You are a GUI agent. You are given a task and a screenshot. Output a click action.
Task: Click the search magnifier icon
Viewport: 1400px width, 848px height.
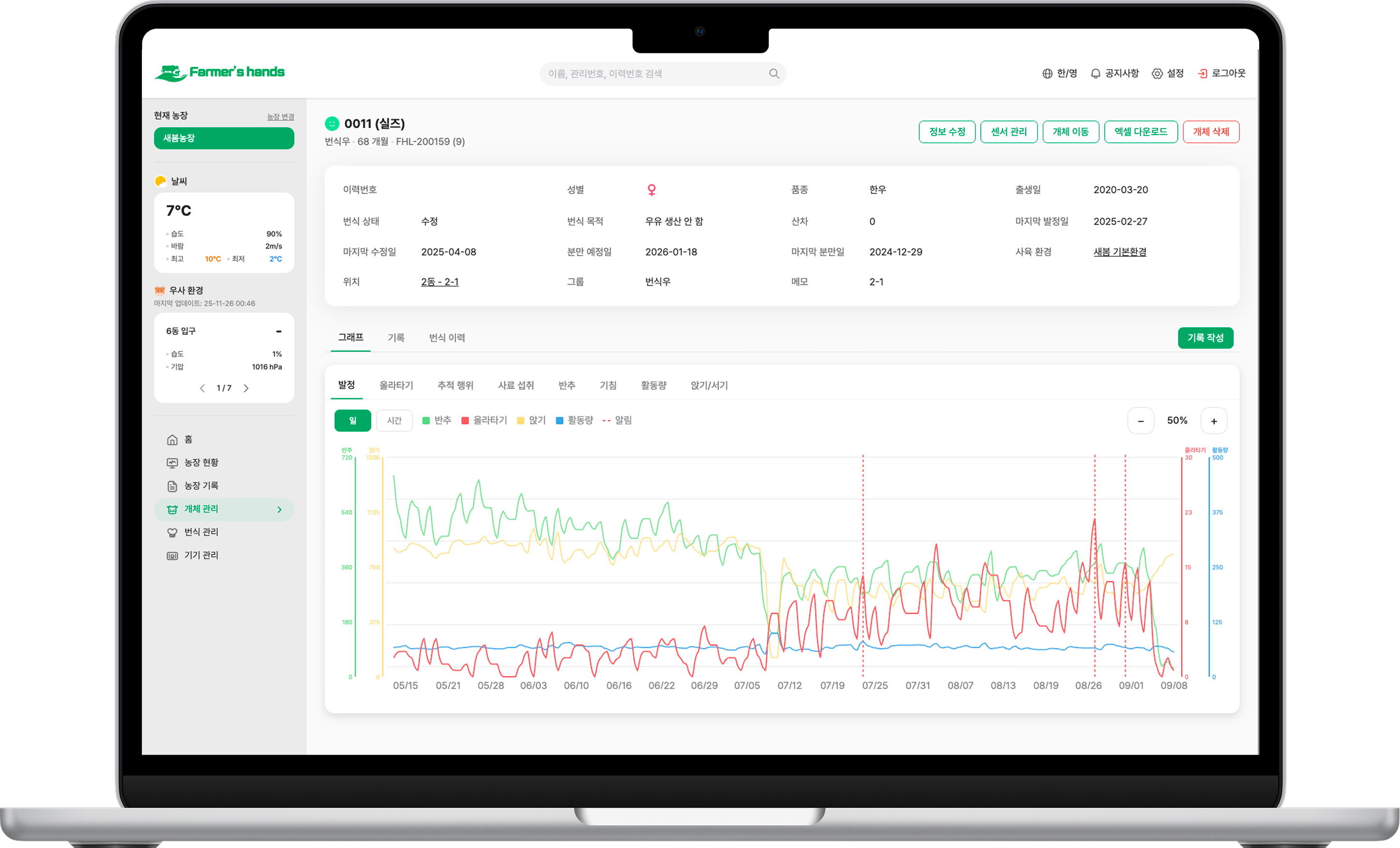773,73
